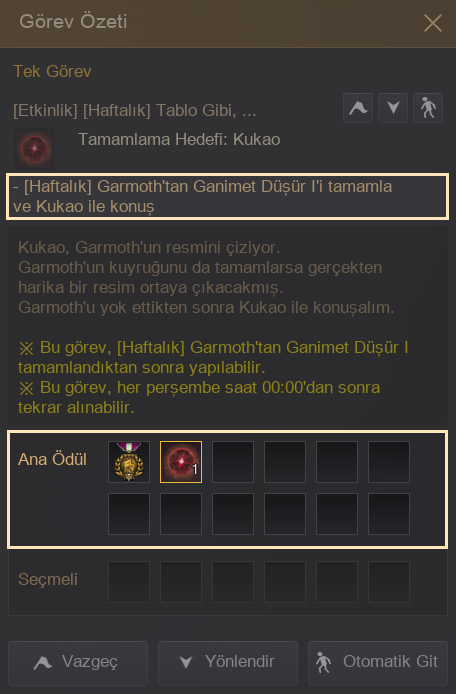Screen dimensions: 456x694
Task: Click the last Seçmeli reward slot
Action: pyautogui.click(x=389, y=582)
